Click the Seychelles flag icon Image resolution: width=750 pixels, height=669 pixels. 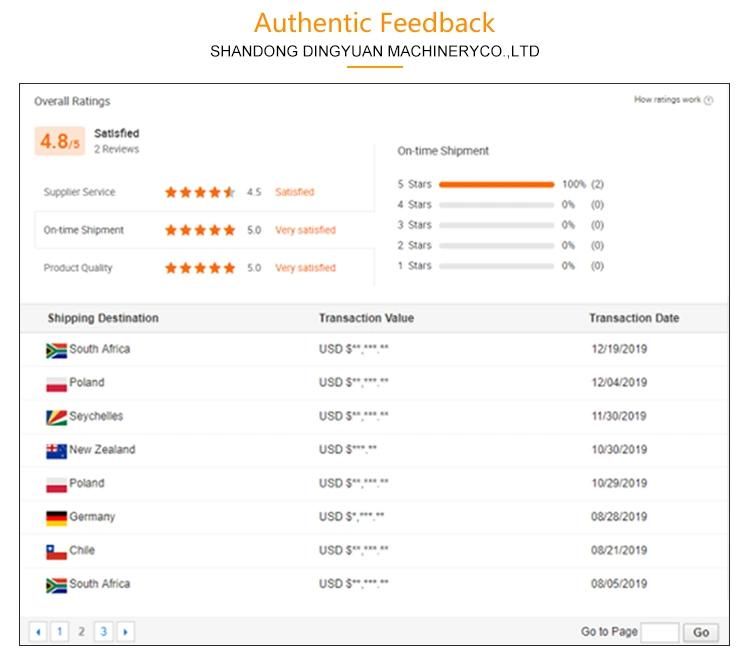[56, 418]
